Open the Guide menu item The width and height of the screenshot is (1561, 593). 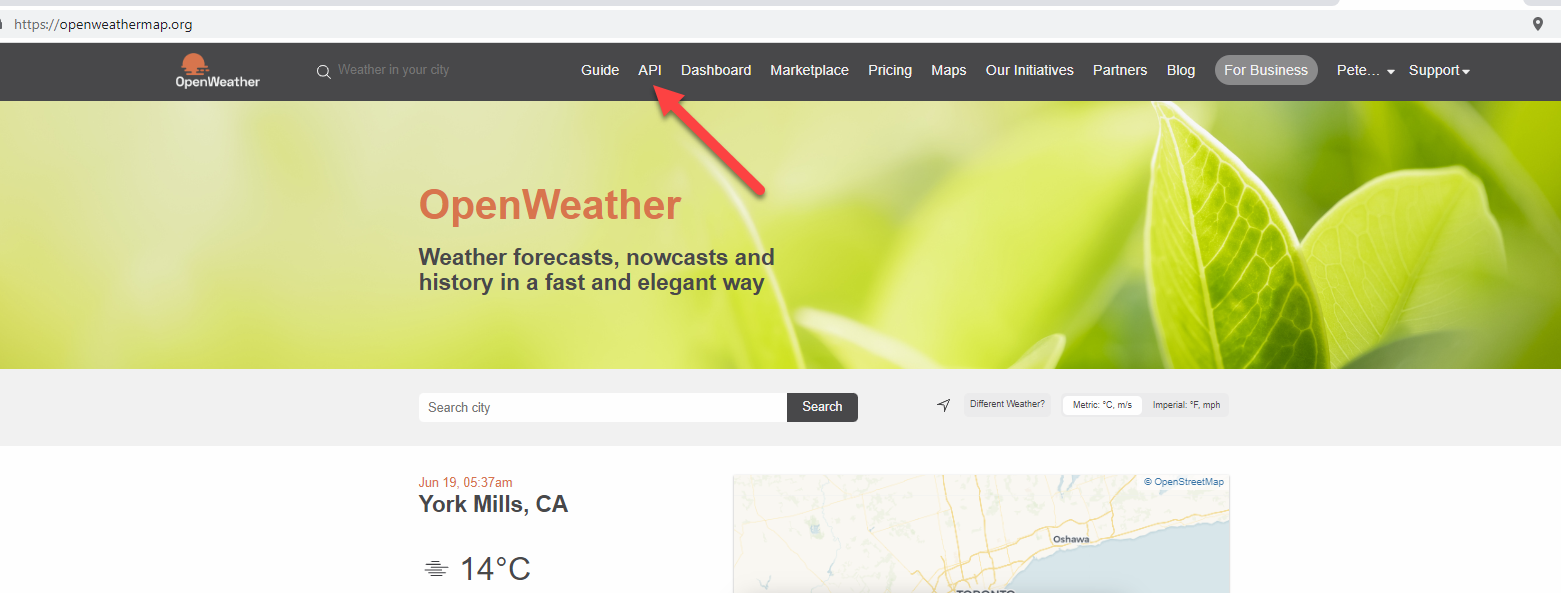click(x=600, y=70)
